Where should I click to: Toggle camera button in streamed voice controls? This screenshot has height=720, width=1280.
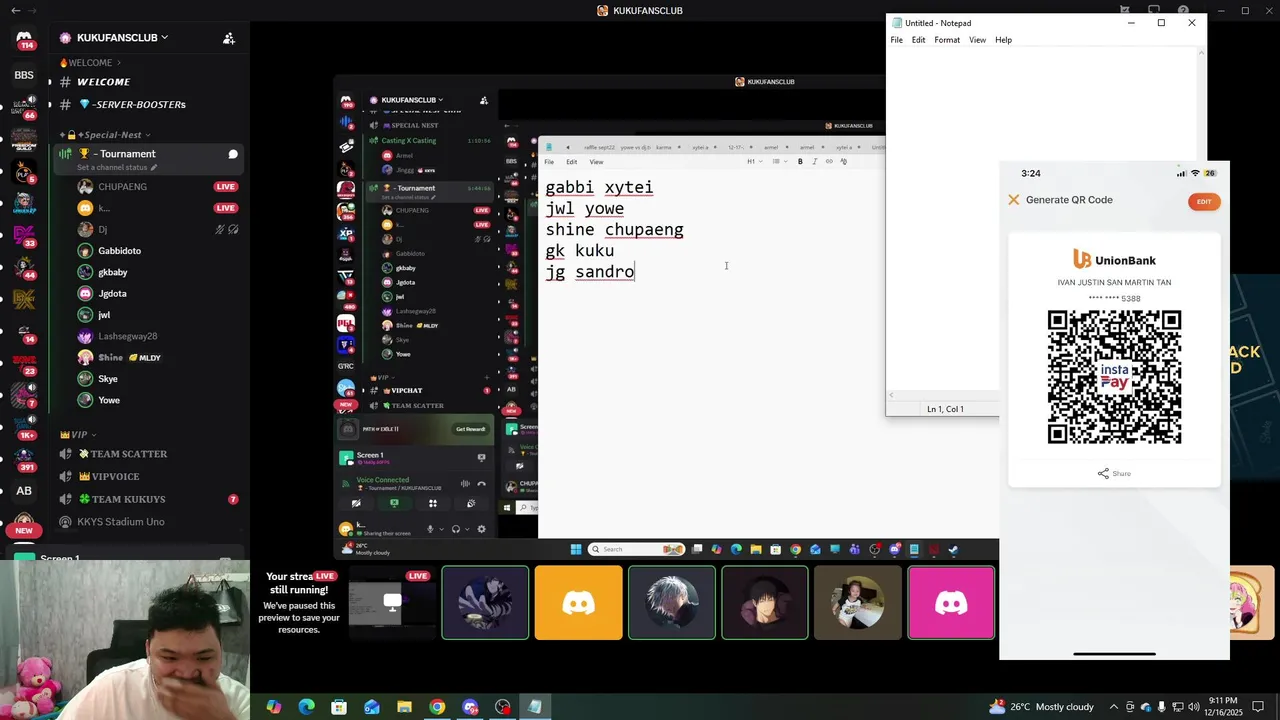[356, 503]
